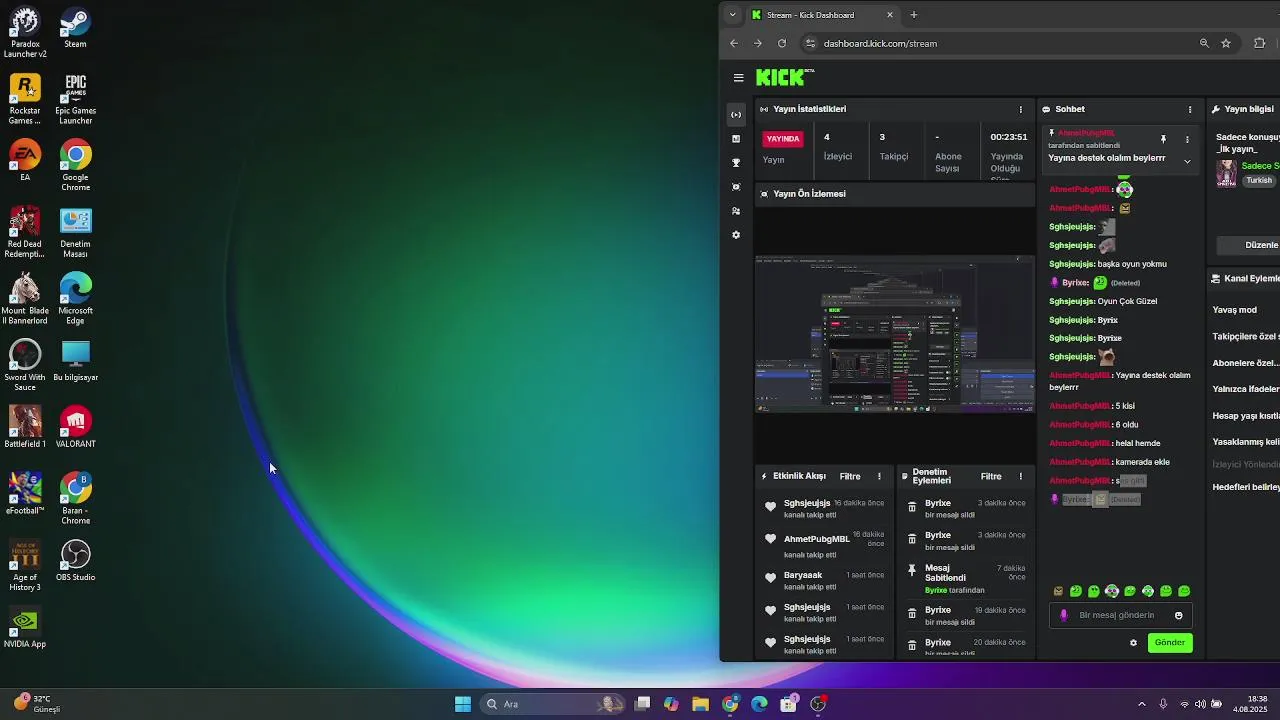Click Baryaaak in the activity feed
This screenshot has width=1280, height=720.
803,575
